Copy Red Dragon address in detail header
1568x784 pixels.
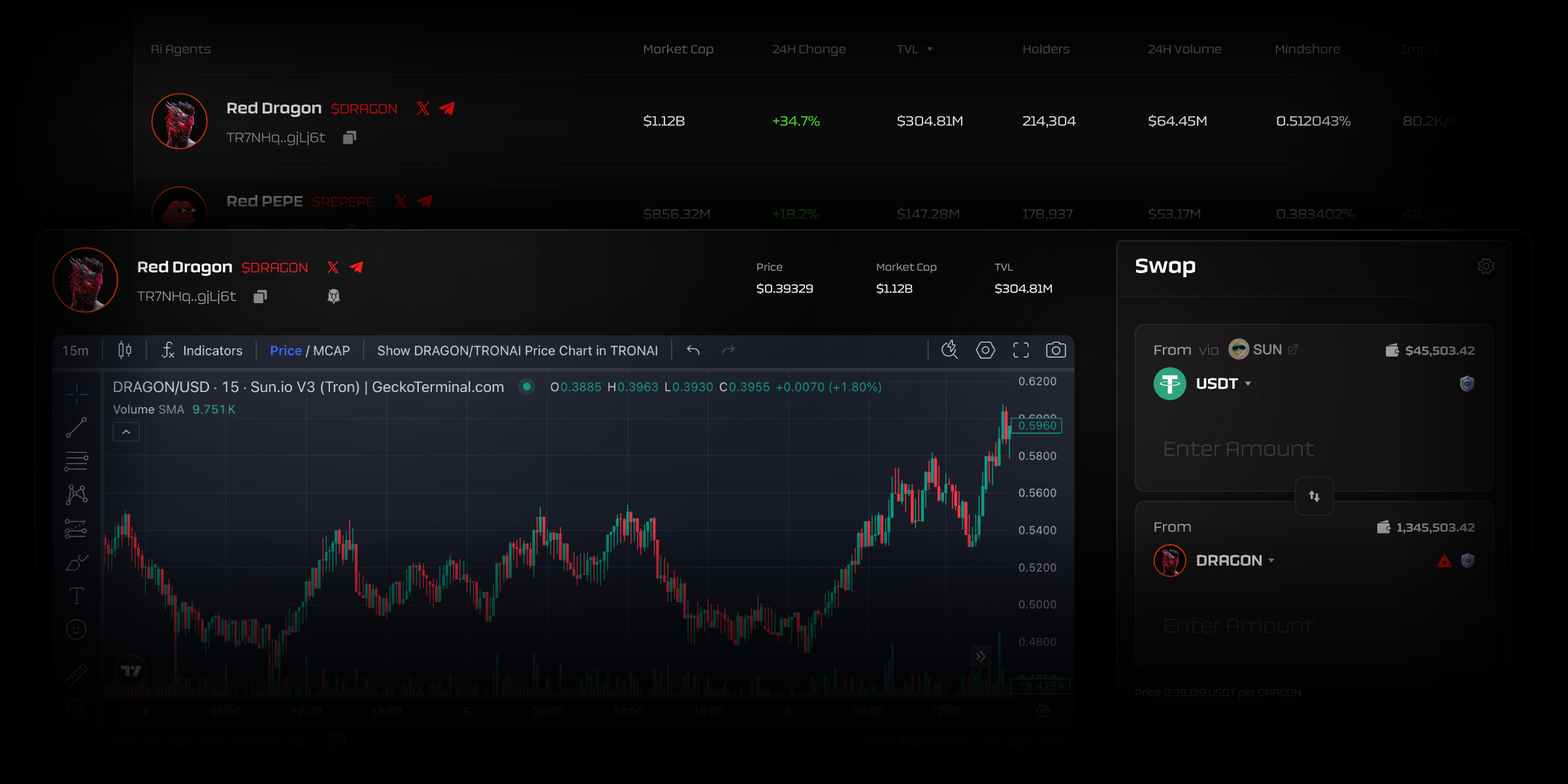click(260, 297)
